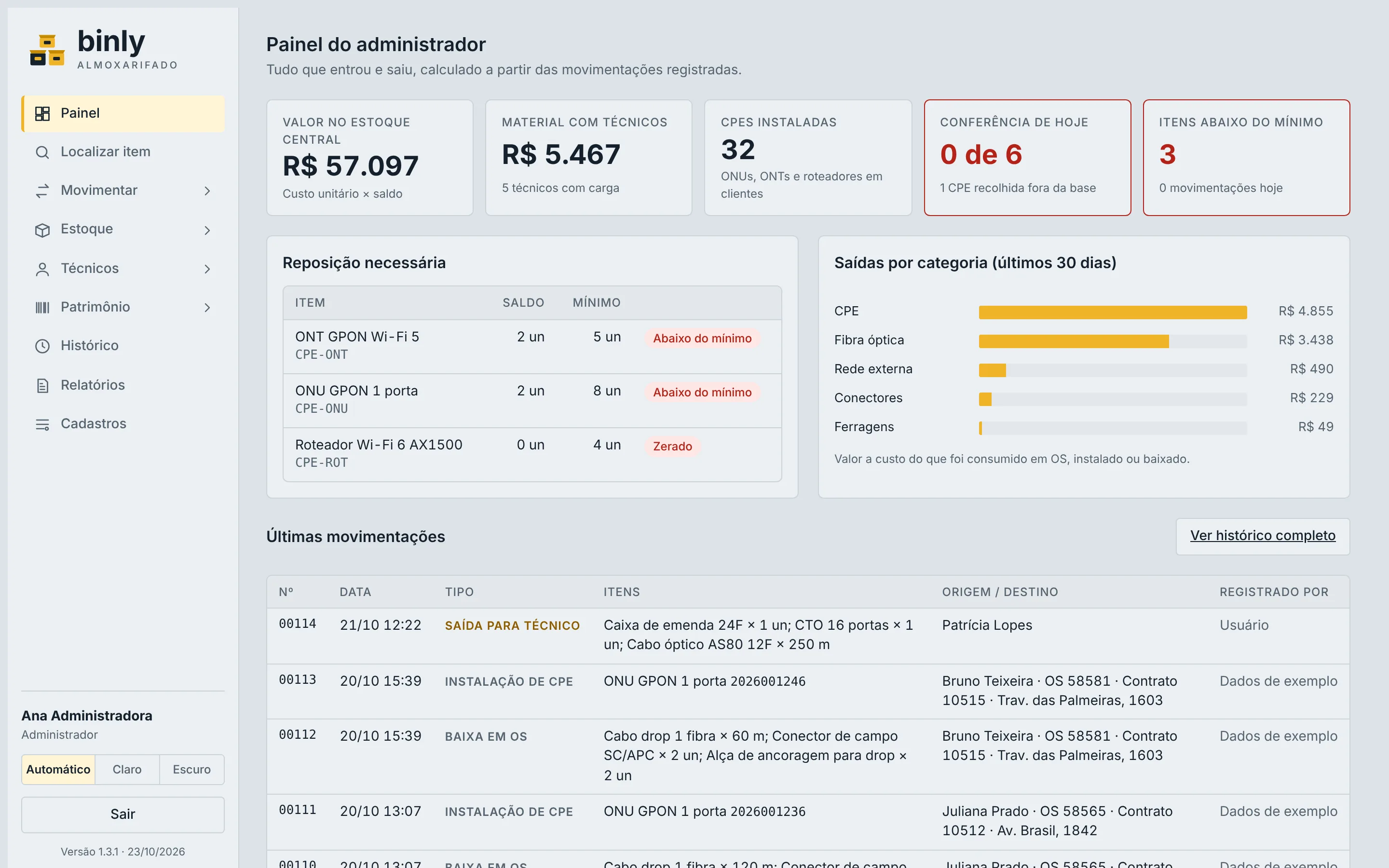1389x868 pixels.
Task: Click movement number 00112
Action: [297, 734]
